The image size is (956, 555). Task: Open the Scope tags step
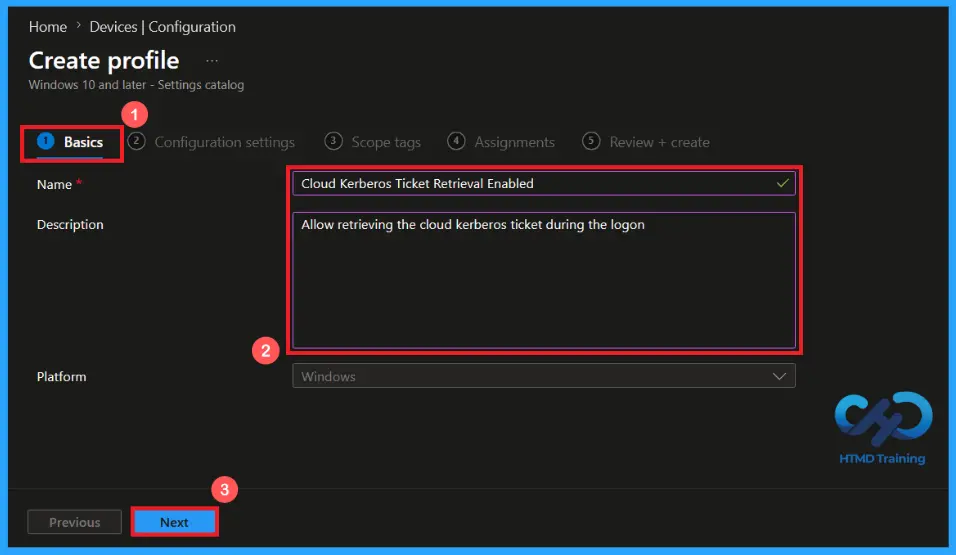373,142
